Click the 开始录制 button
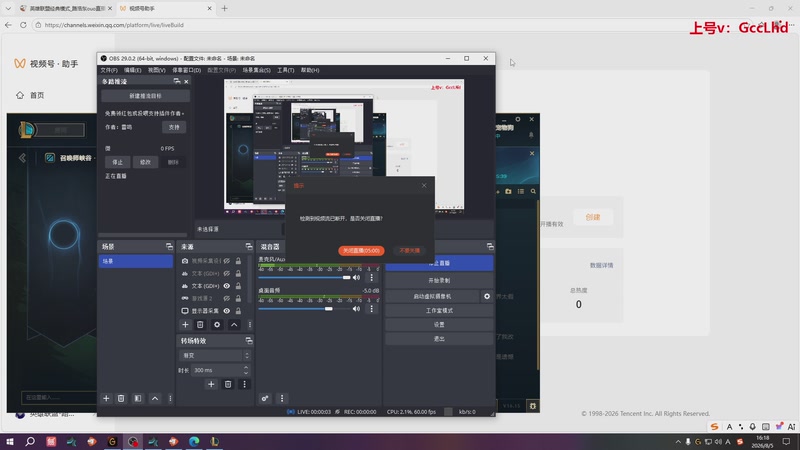Viewport: 800px width, 450px height. pos(439,281)
